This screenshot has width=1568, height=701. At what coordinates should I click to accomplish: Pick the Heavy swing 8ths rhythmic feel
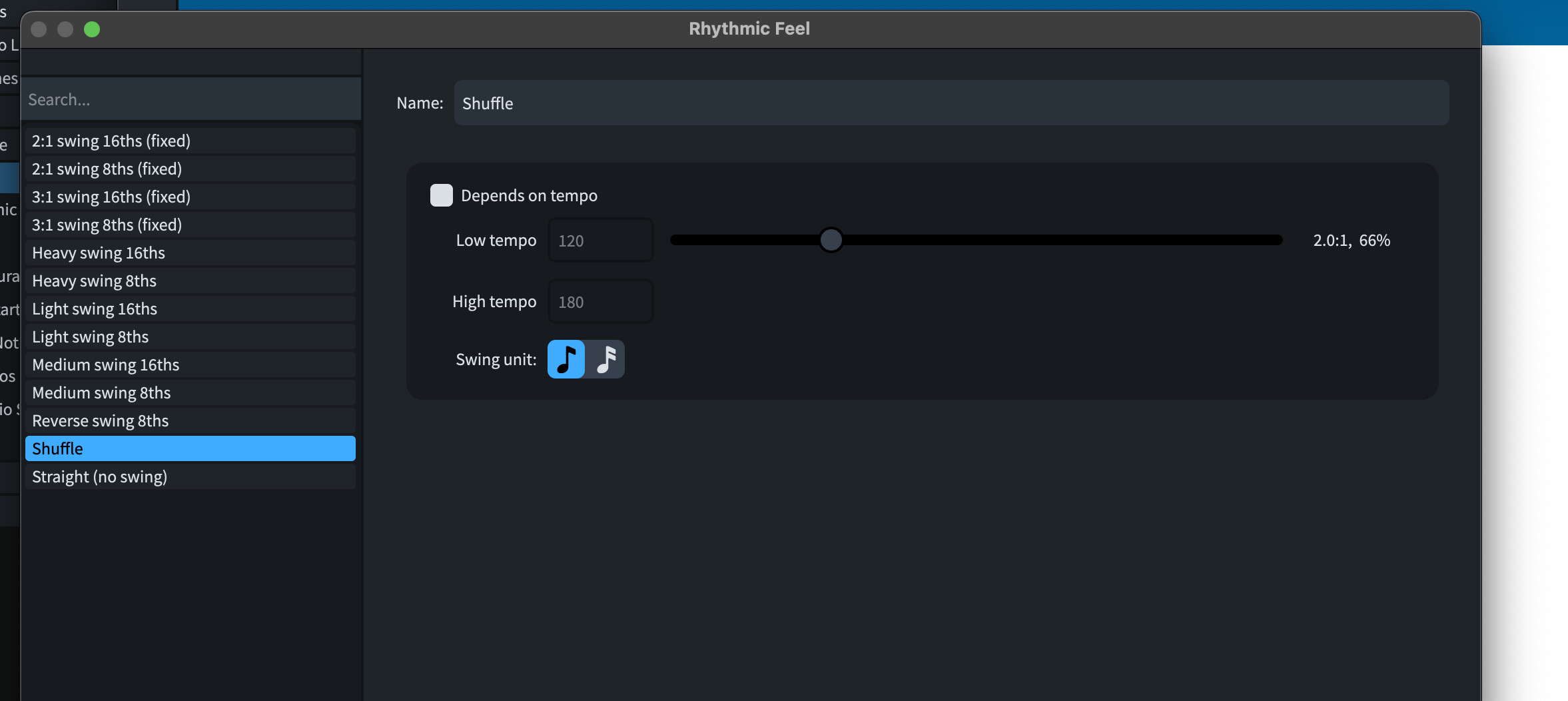pos(191,281)
